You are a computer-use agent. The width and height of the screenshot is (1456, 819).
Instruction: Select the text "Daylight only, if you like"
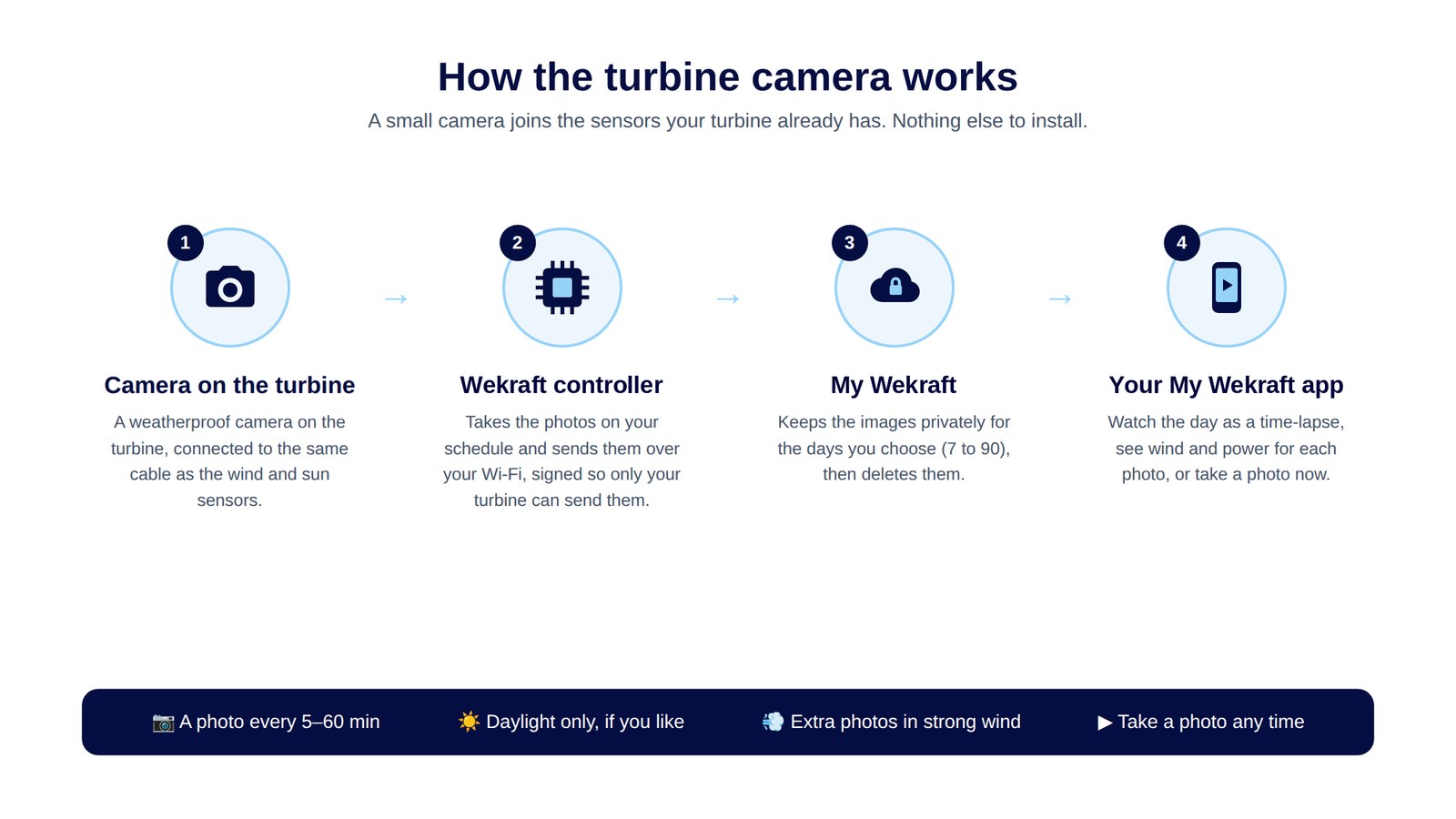585,723
